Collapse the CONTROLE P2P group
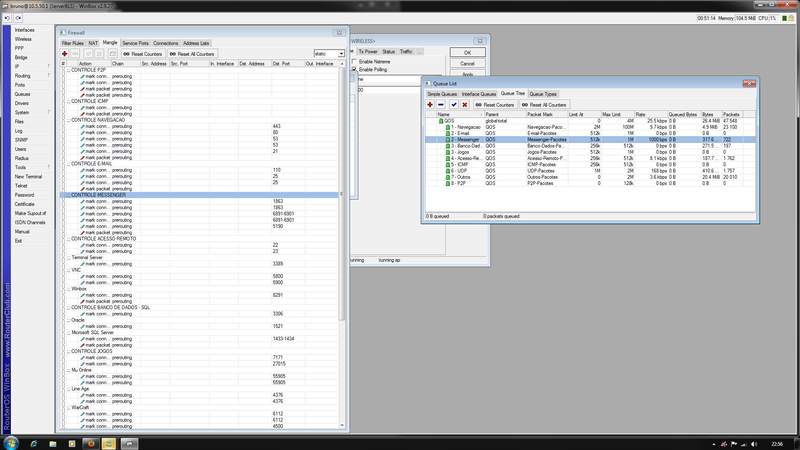Image resolution: width=800 pixels, height=450 pixels. click(68, 70)
